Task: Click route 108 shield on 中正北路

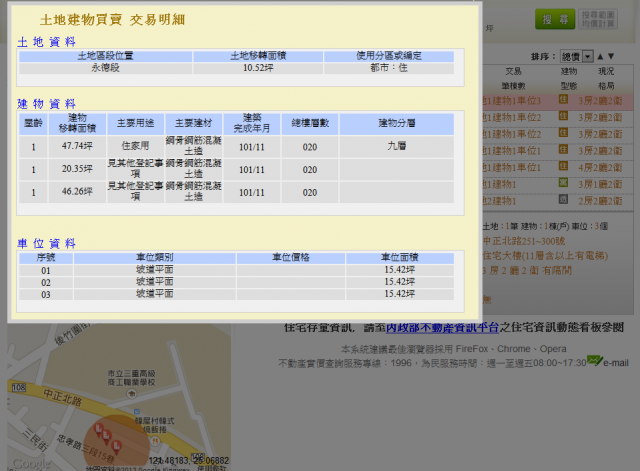Action: pyautogui.click(x=19, y=387)
